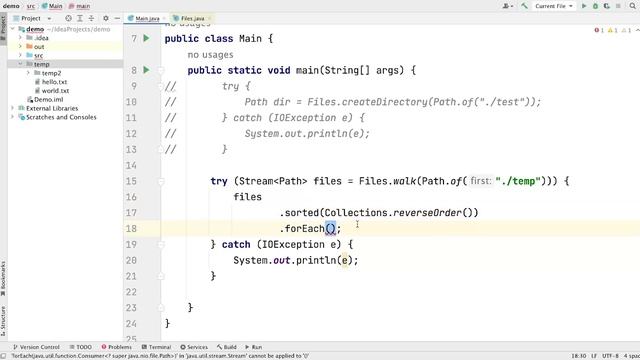Collapse the demo project root
640x360 pixels.
click(12, 29)
